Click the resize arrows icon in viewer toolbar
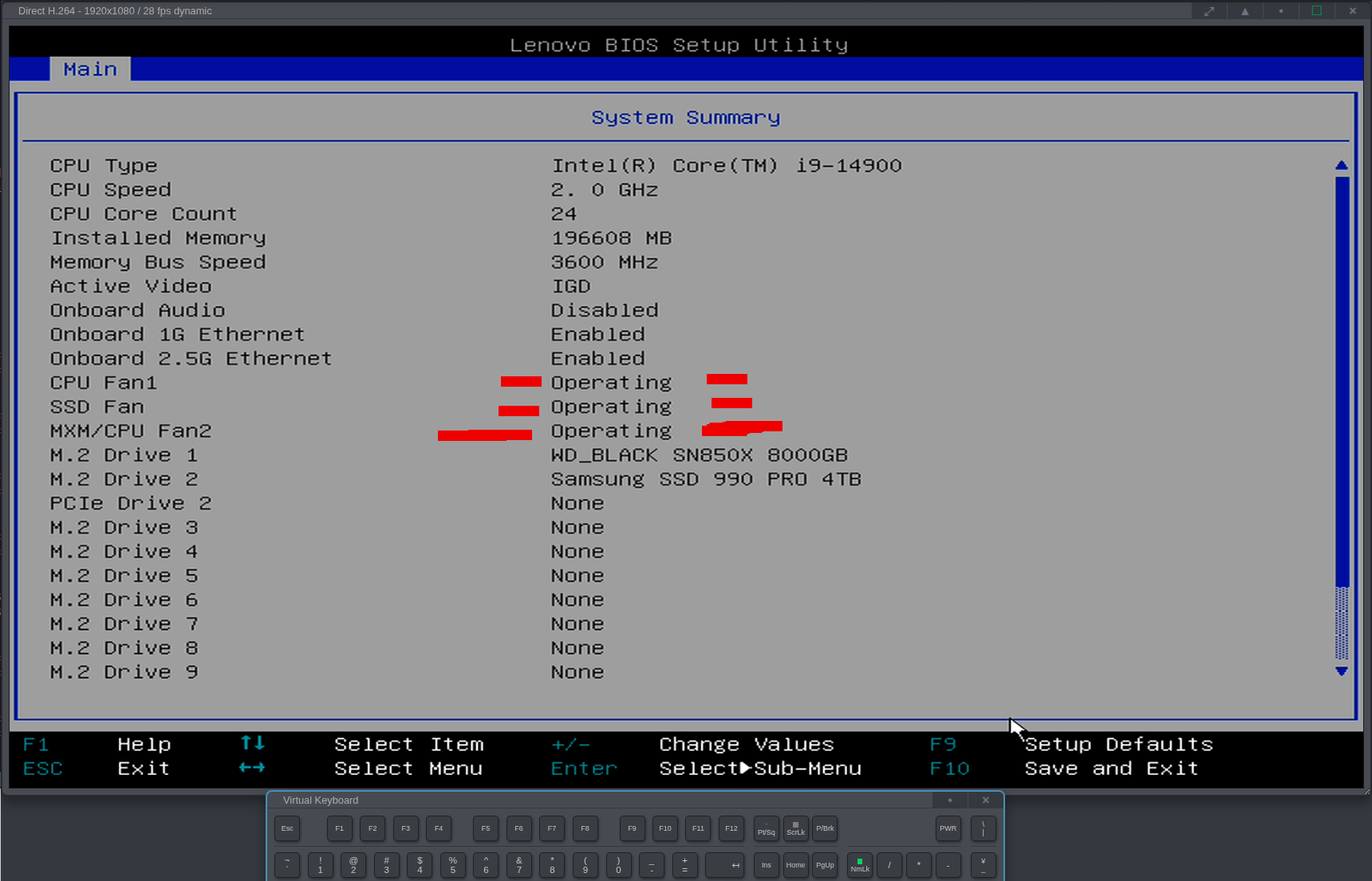Viewport: 1372px width, 881px height. [x=1209, y=11]
